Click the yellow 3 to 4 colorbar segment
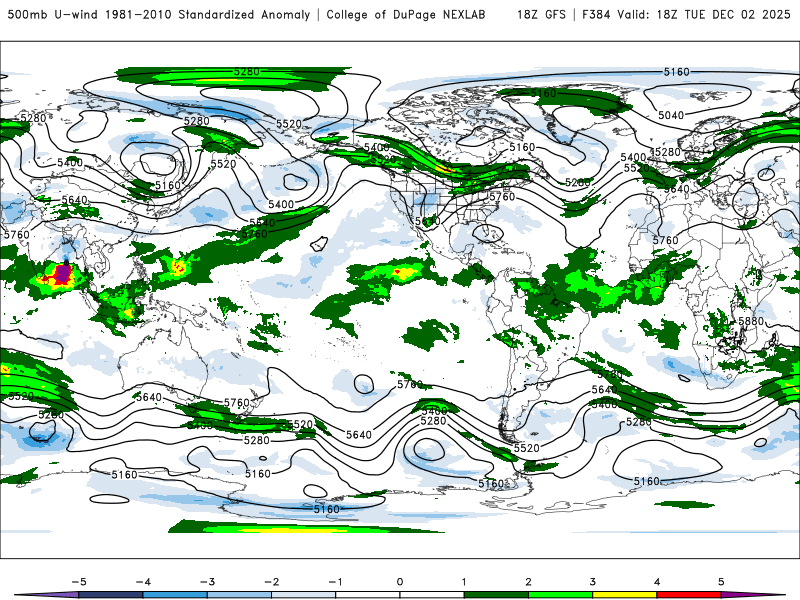The height and width of the screenshot is (600, 800). coord(624,595)
